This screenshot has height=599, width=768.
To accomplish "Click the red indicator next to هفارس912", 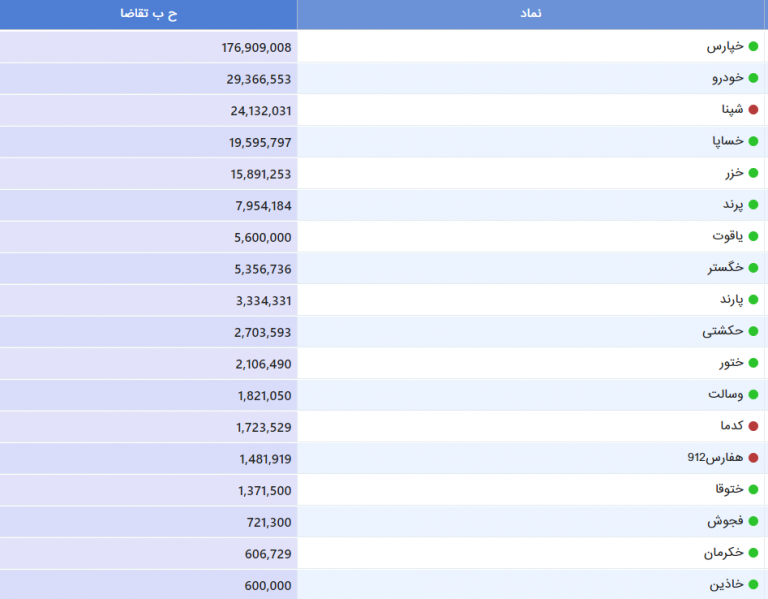I will click(x=753, y=457).
